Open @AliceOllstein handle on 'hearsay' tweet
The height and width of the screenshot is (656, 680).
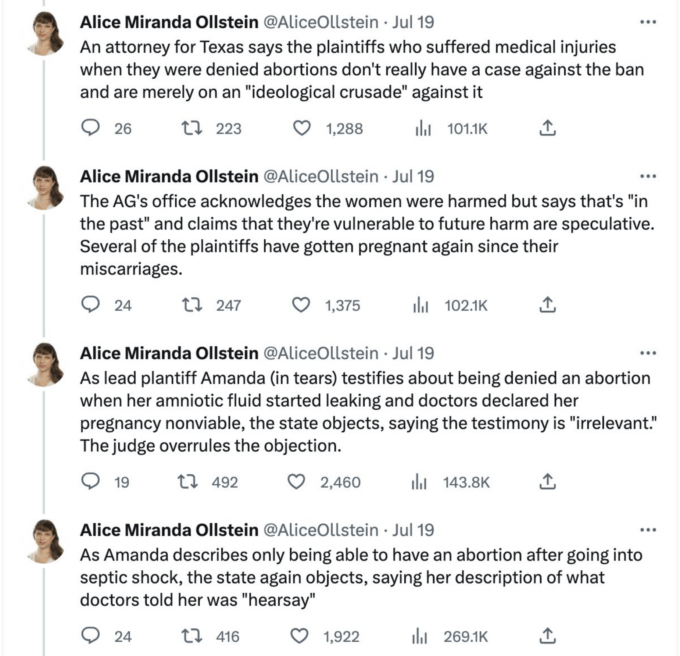[x=321, y=530]
